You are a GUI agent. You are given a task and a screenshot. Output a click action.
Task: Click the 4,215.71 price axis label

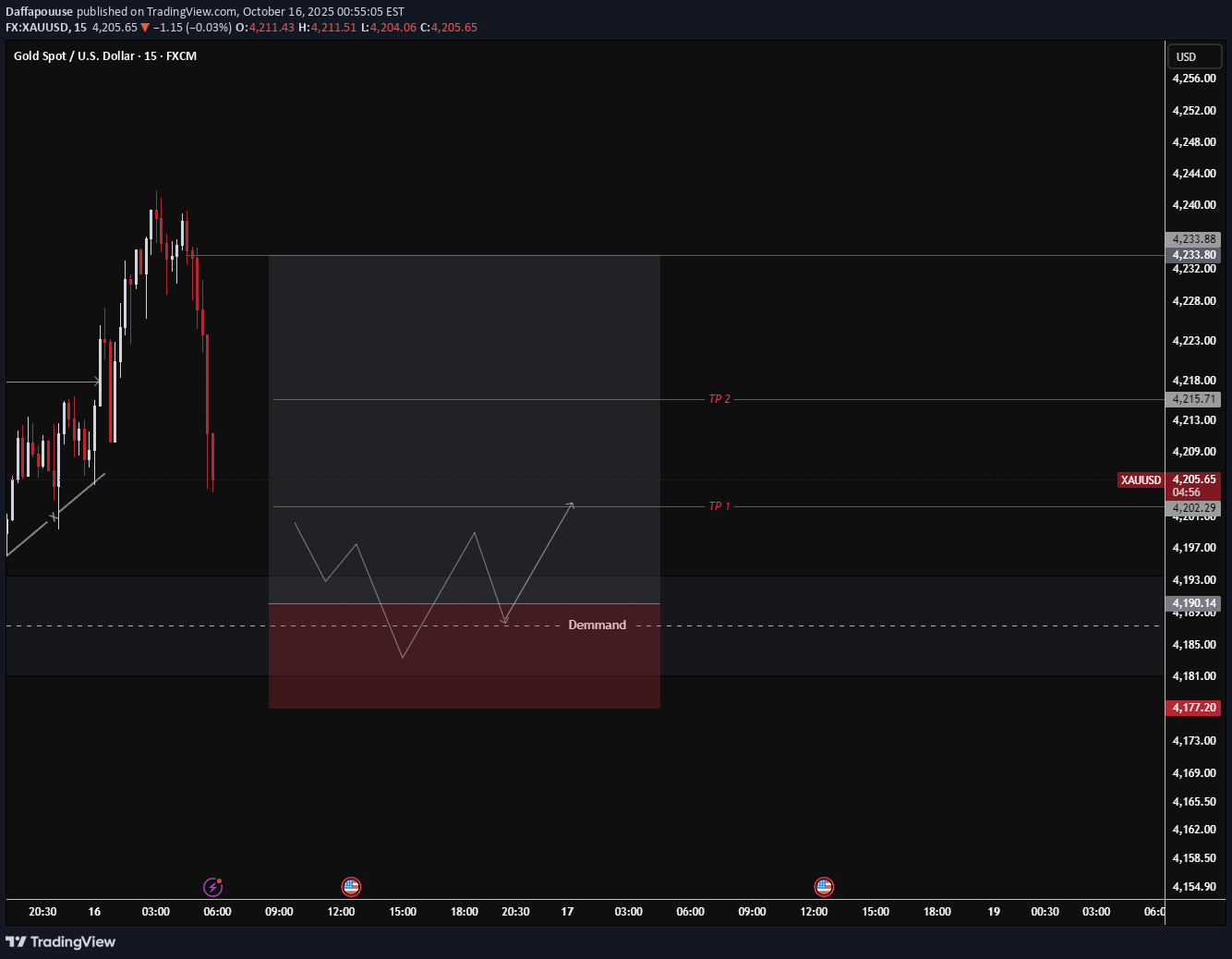pos(1193,399)
